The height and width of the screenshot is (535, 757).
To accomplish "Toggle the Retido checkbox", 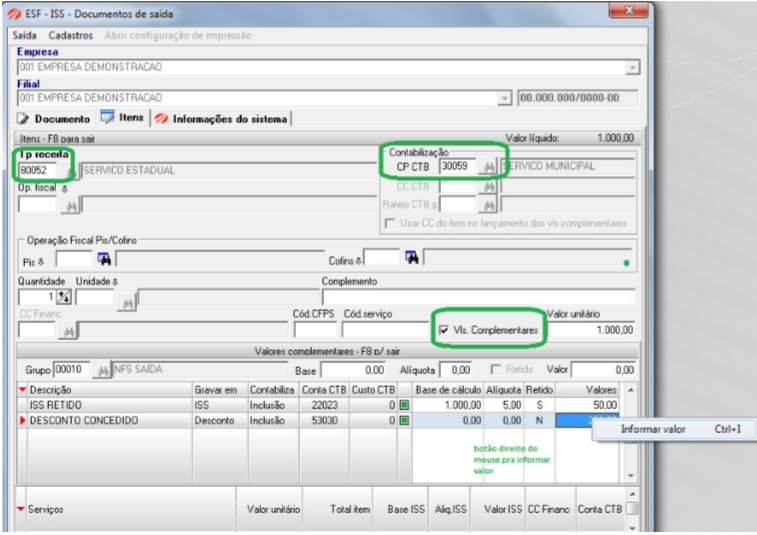I will pos(495,369).
